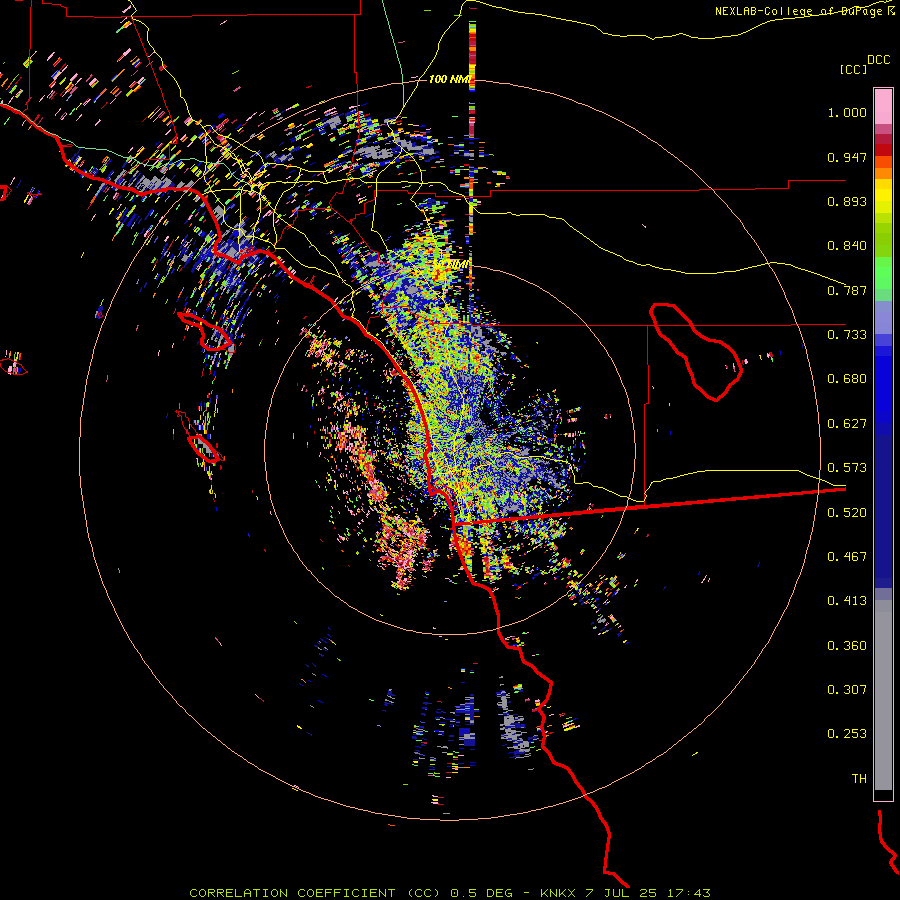Click the 100 NM range ring label
This screenshot has height=900, width=900.
pyautogui.click(x=449, y=79)
